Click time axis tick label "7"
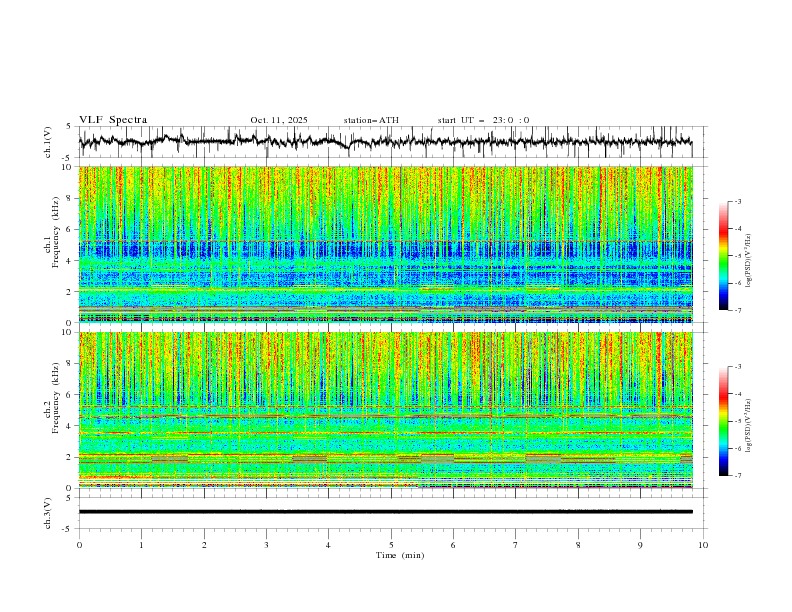792x612 pixels. 516,545
